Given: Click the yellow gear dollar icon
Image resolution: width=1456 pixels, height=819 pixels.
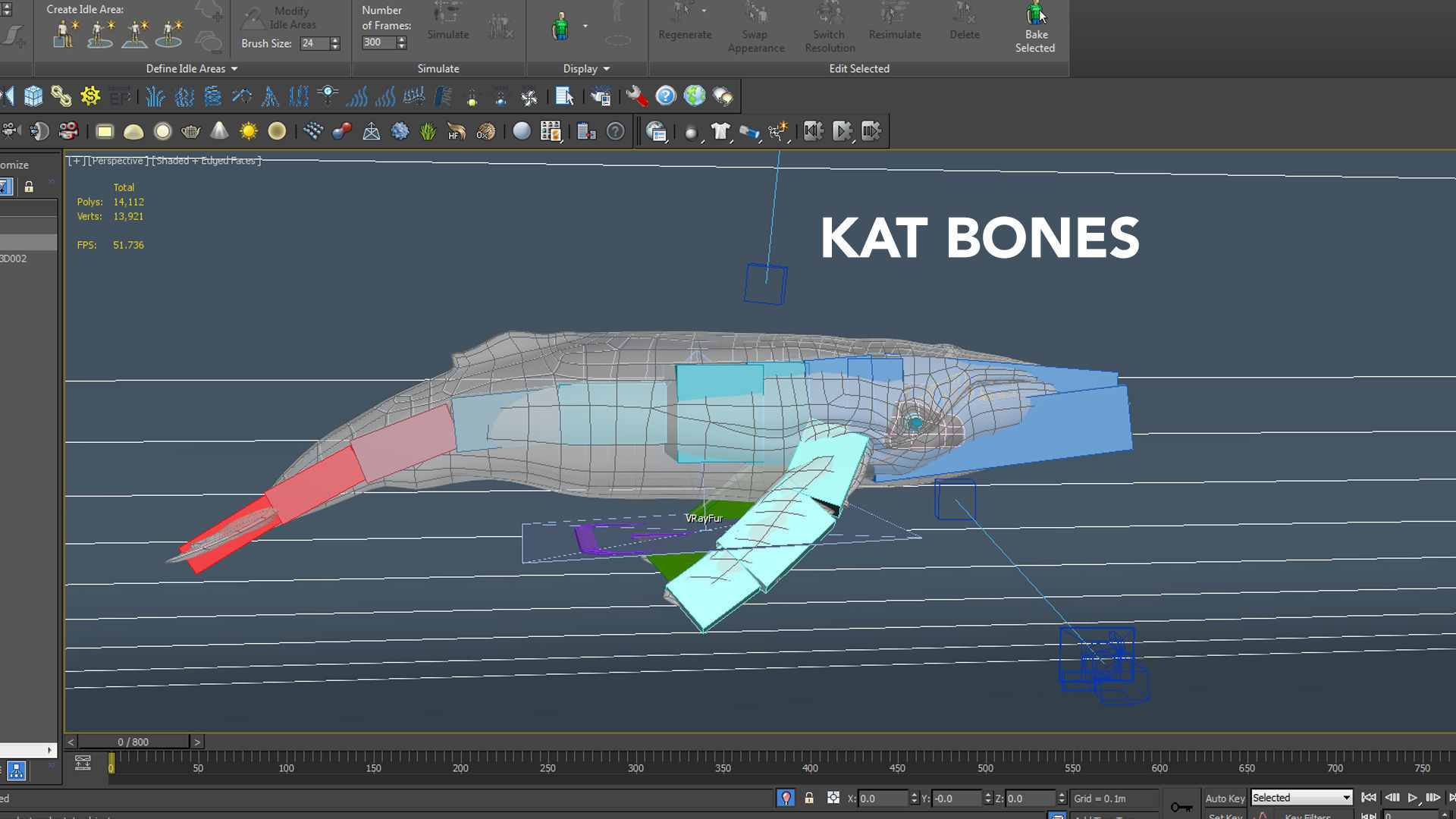Looking at the screenshot, I should pos(90,96).
